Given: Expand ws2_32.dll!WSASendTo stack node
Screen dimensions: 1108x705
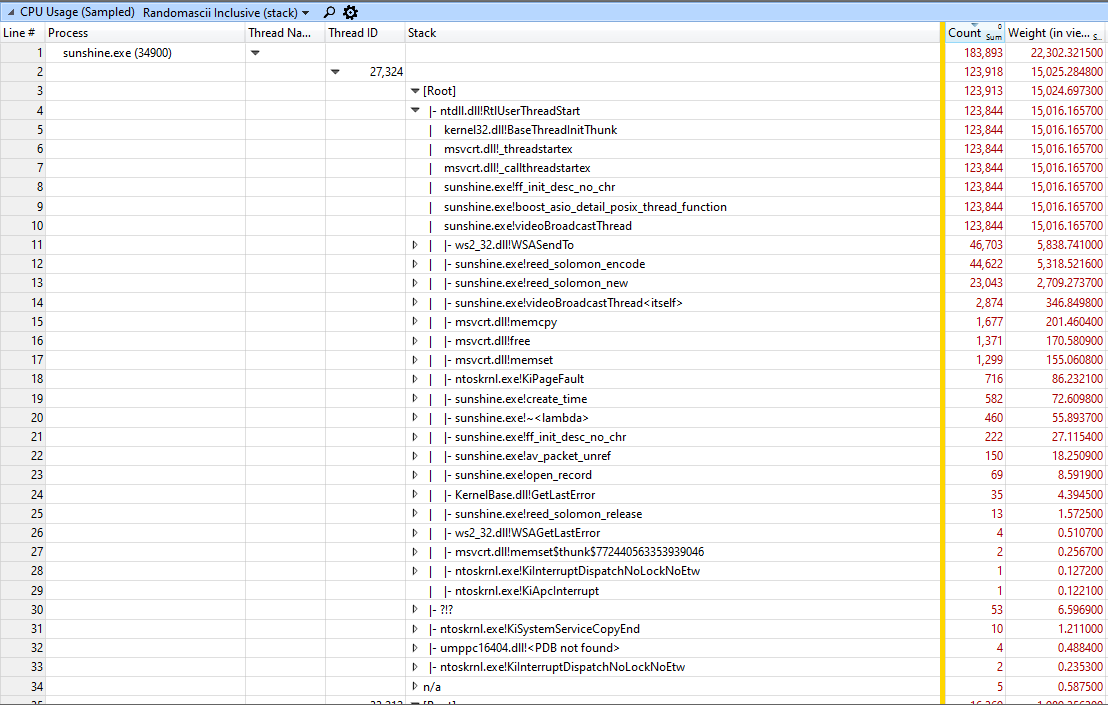Looking at the screenshot, I should coord(415,244).
